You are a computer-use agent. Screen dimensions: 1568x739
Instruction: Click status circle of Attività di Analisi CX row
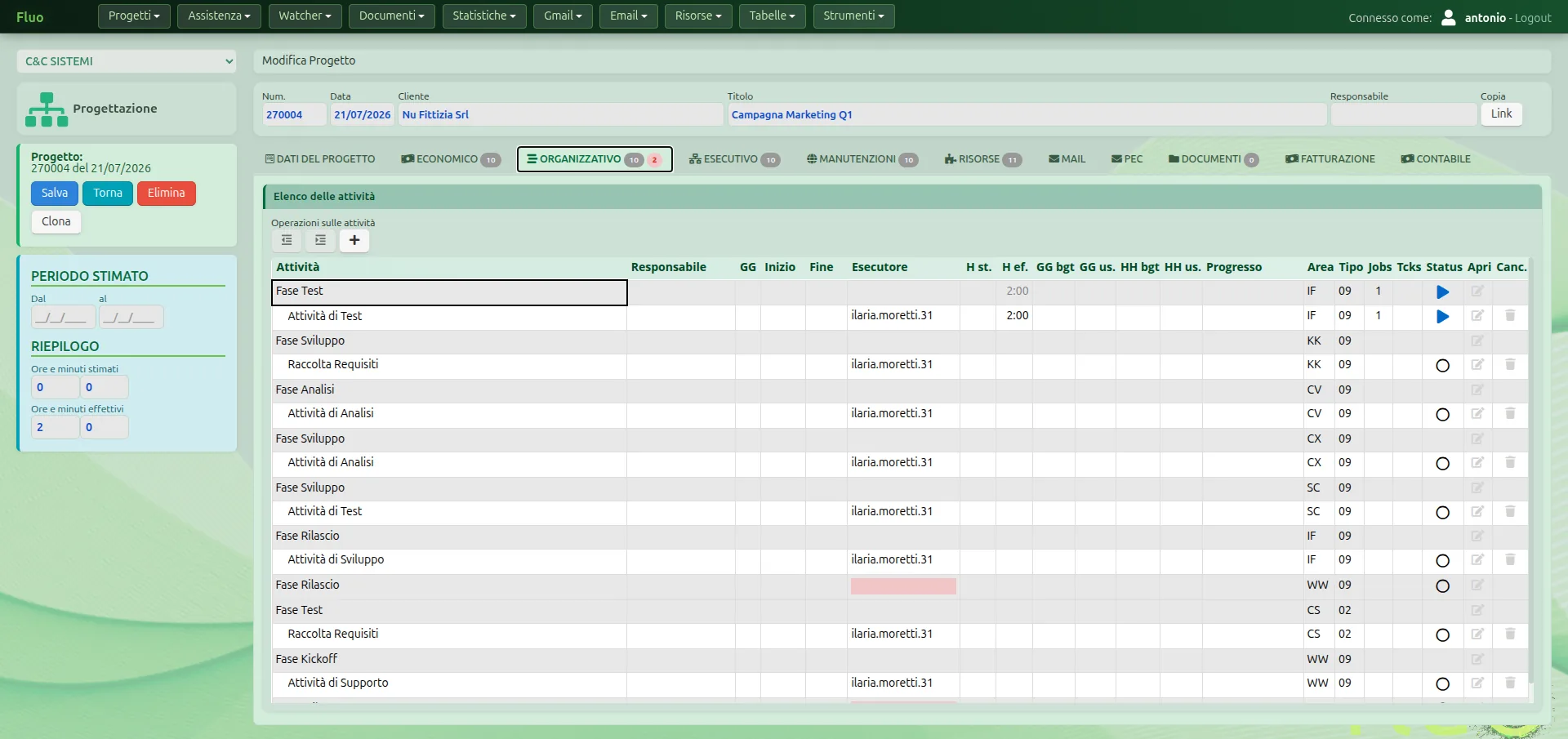[x=1442, y=464]
